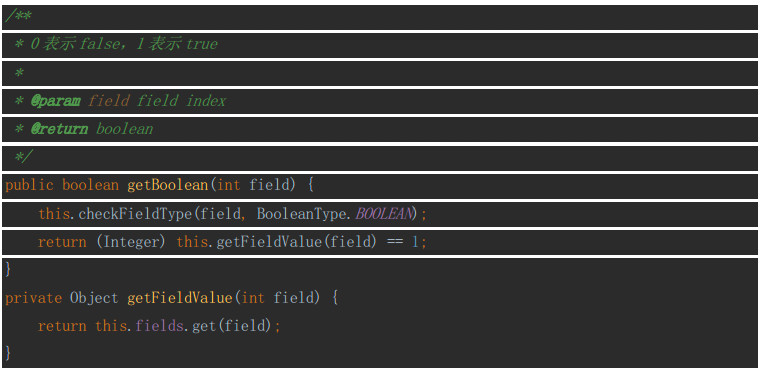Click getFieldValue call in the return statement
The image size is (762, 372).
[269, 242]
